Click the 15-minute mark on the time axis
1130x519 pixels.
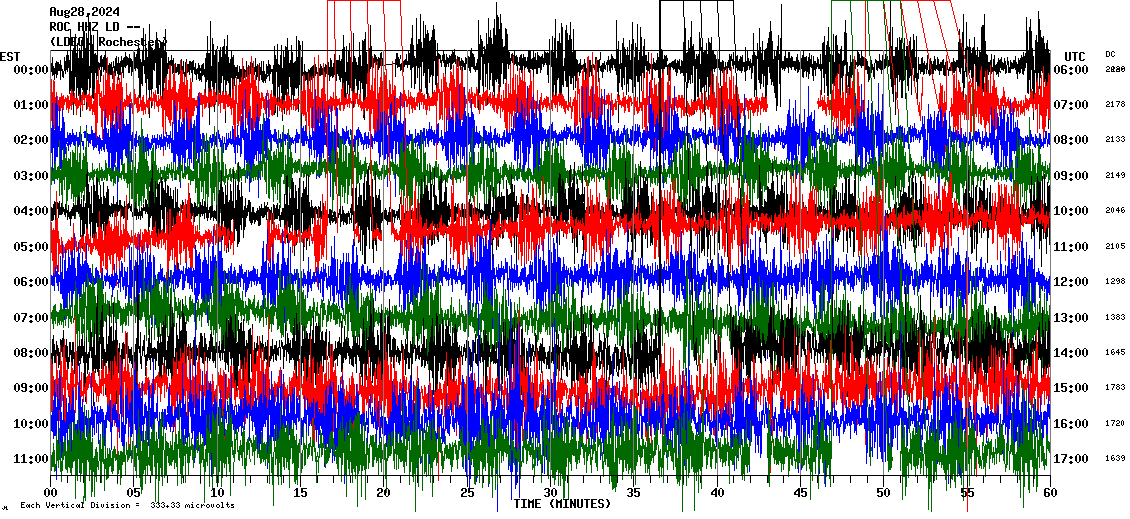[x=301, y=493]
